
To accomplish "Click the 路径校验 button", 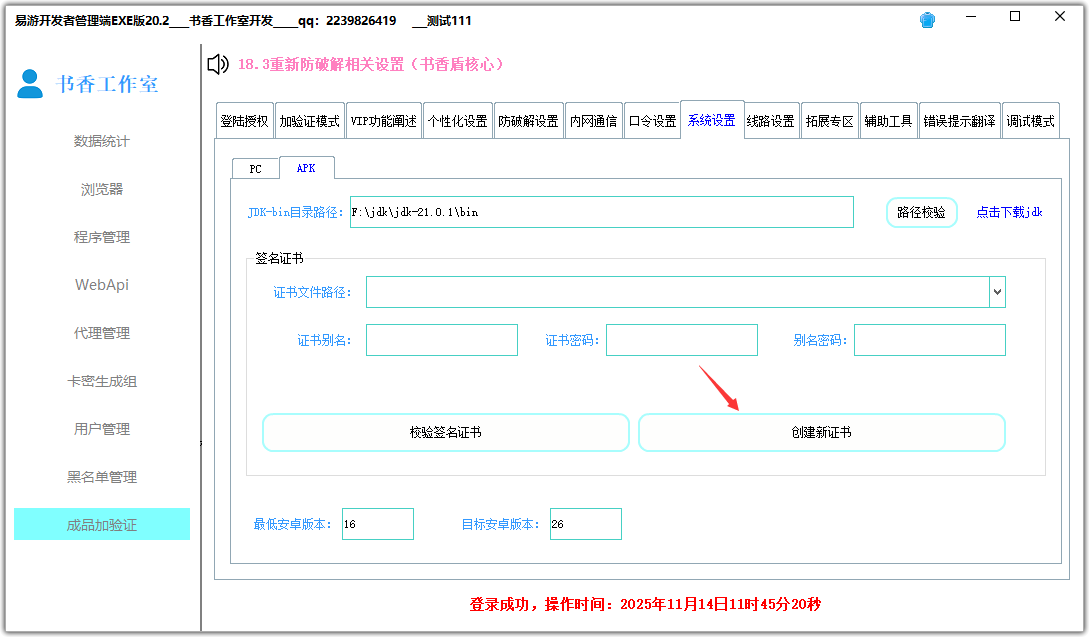I will coord(921,212).
